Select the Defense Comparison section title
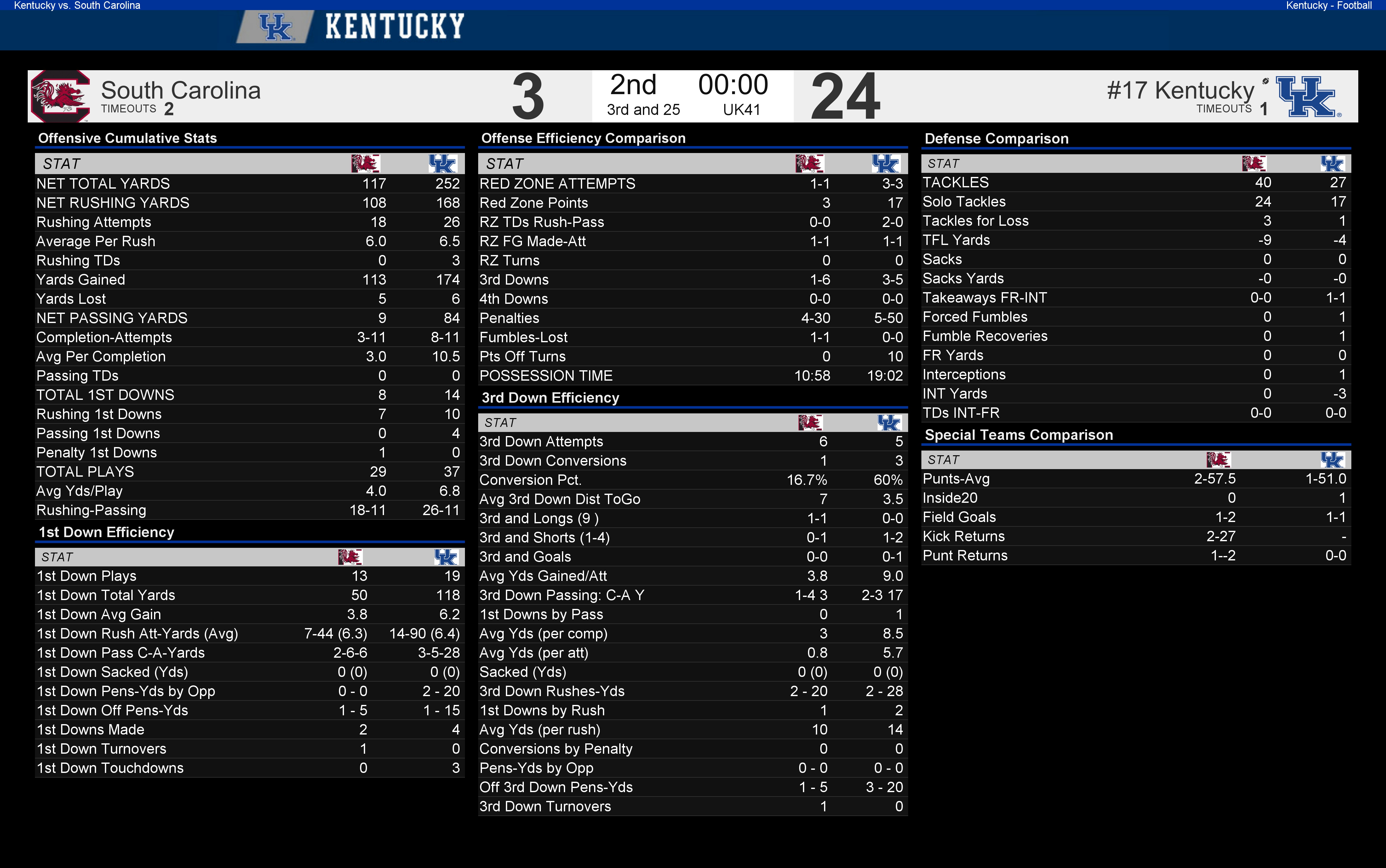Screen dimensions: 1386x868 [997, 139]
